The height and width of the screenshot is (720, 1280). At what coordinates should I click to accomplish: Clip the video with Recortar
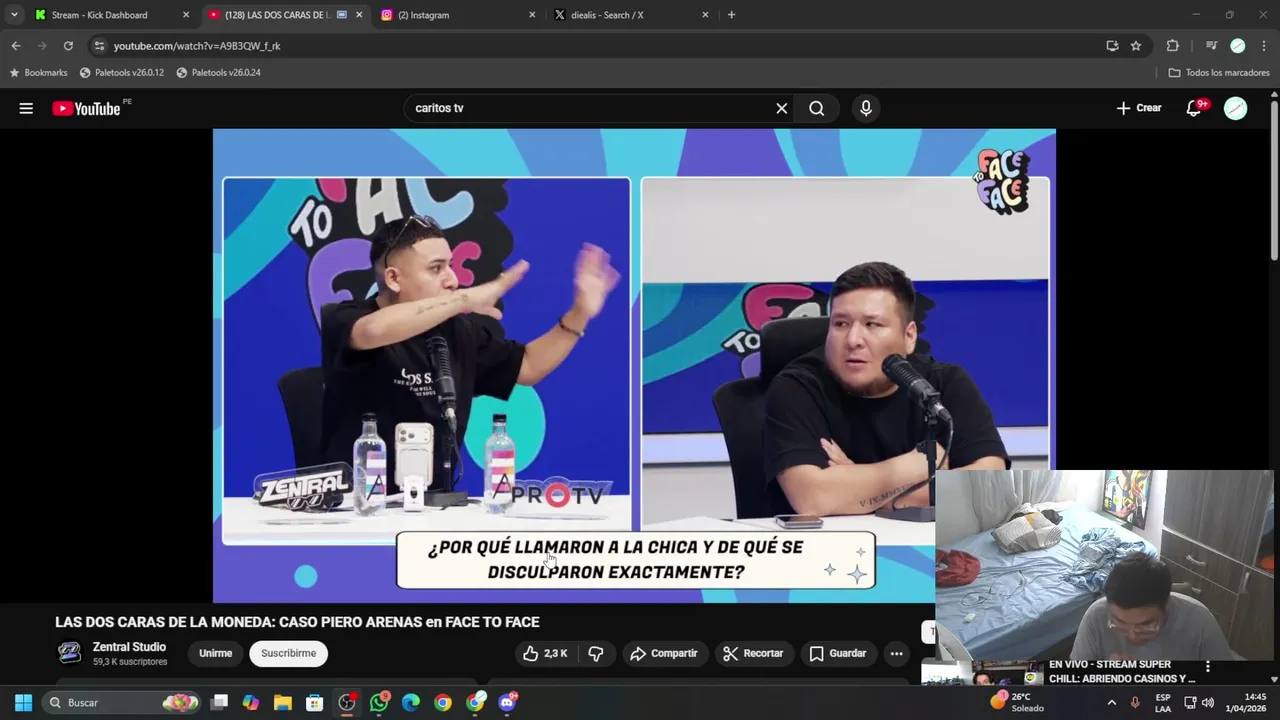753,653
